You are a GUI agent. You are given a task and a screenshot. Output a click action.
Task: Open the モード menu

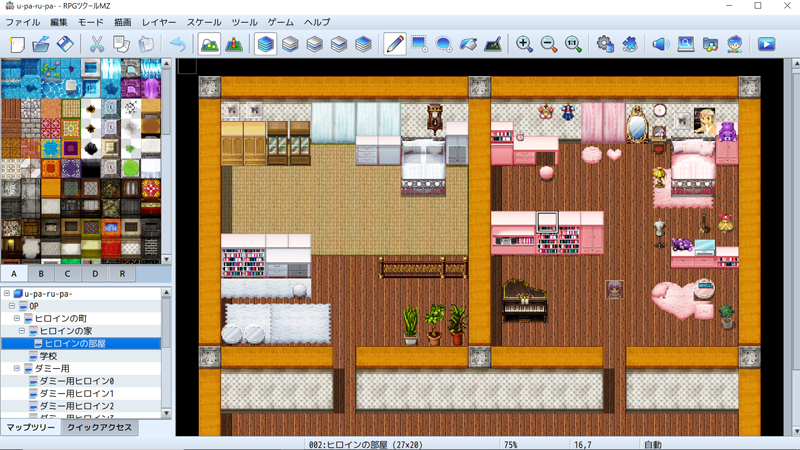pos(90,22)
